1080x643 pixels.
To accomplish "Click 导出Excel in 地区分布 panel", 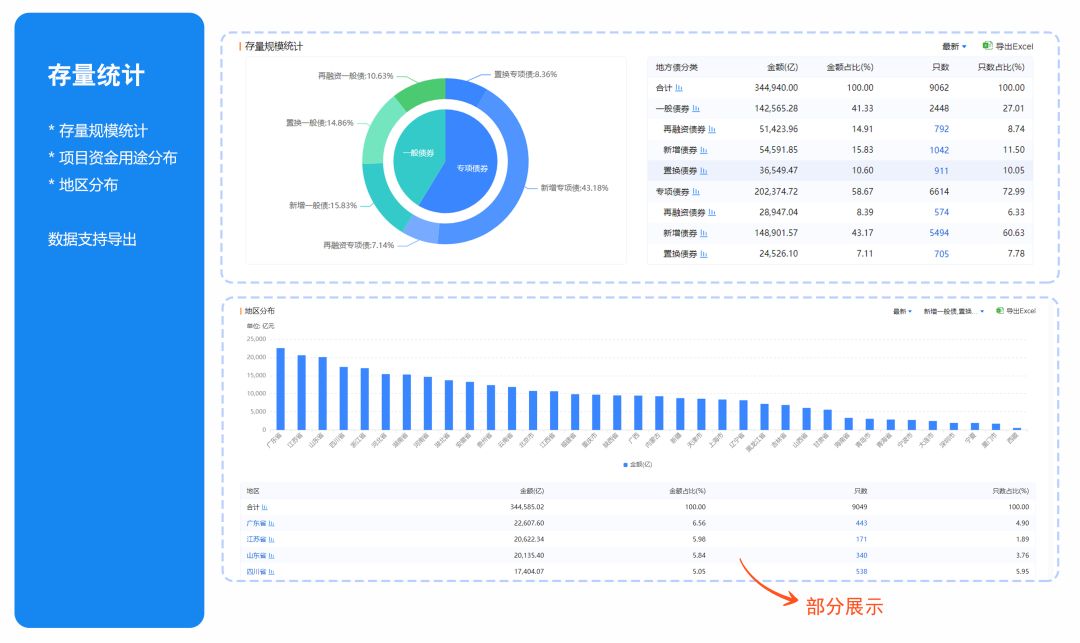I will click(1015, 312).
